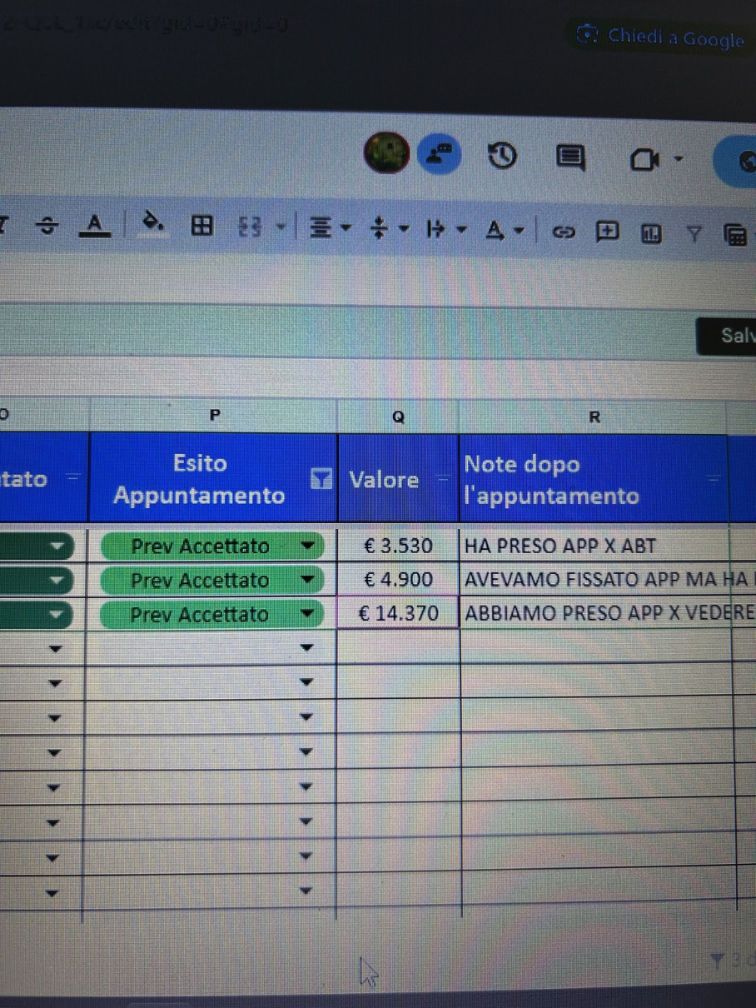The width and height of the screenshot is (756, 1008).
Task: Start a Meet call with the camera icon
Action: click(644, 159)
